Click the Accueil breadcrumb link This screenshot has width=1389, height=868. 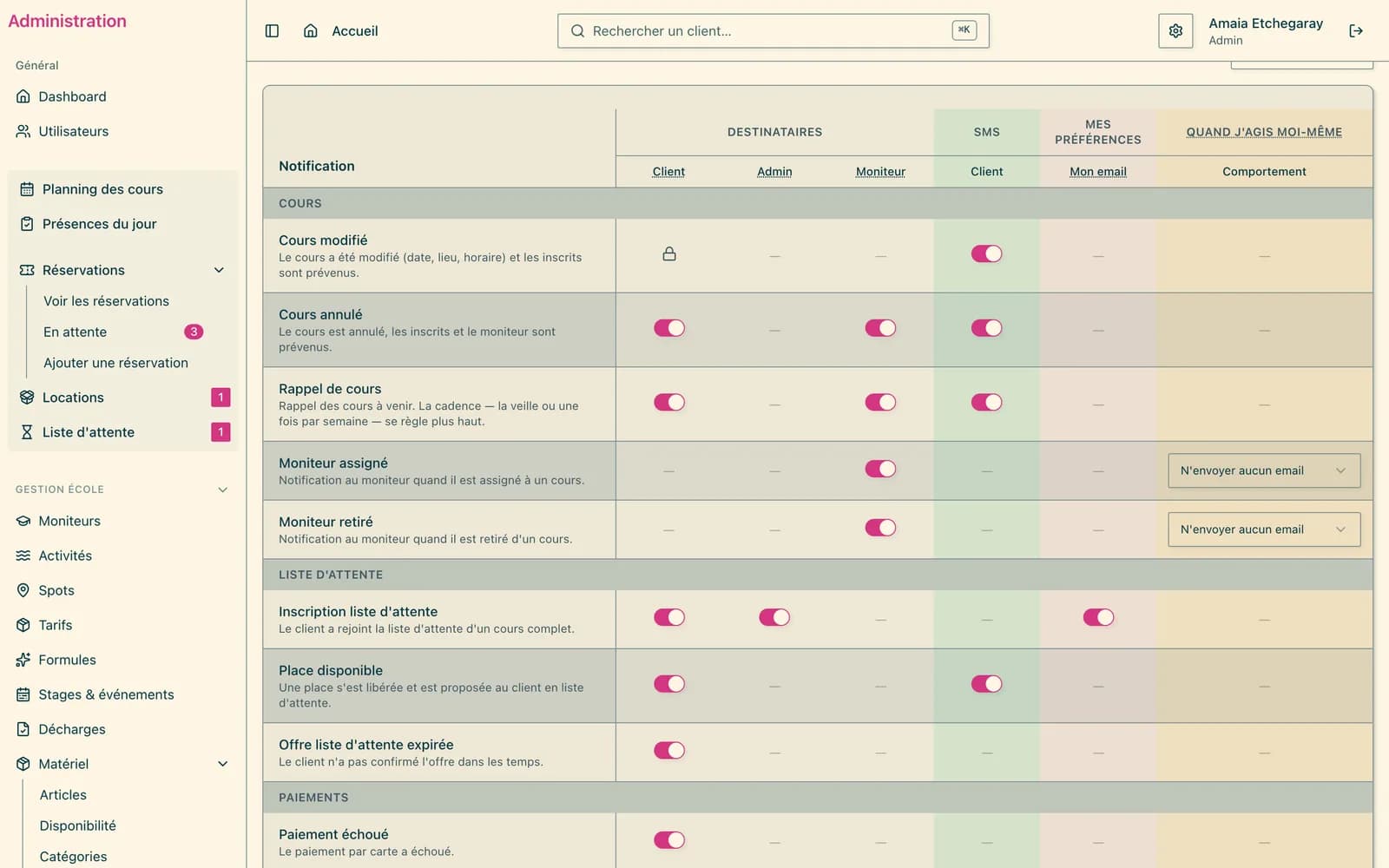coord(355,31)
